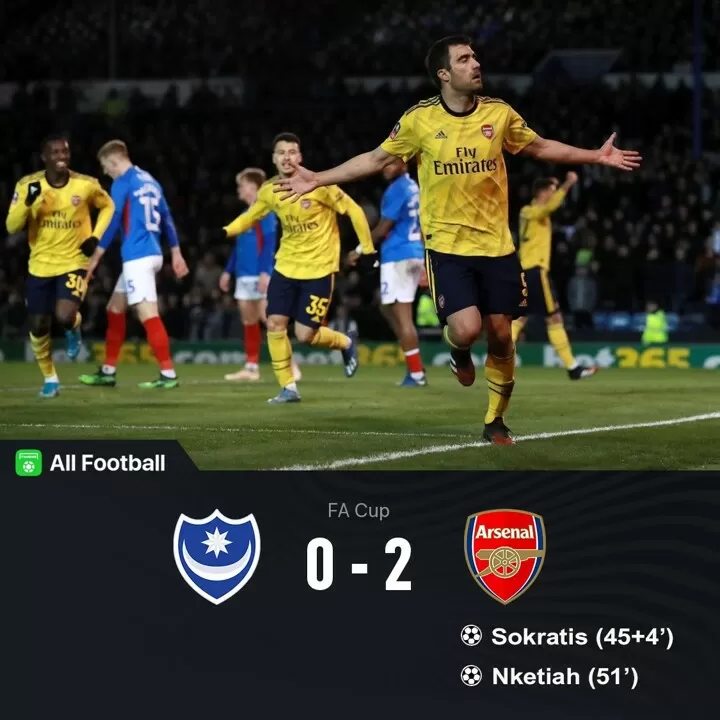Click the Fly Emirates sponsor text
Image resolution: width=720 pixels, height=720 pixels.
coord(465,161)
